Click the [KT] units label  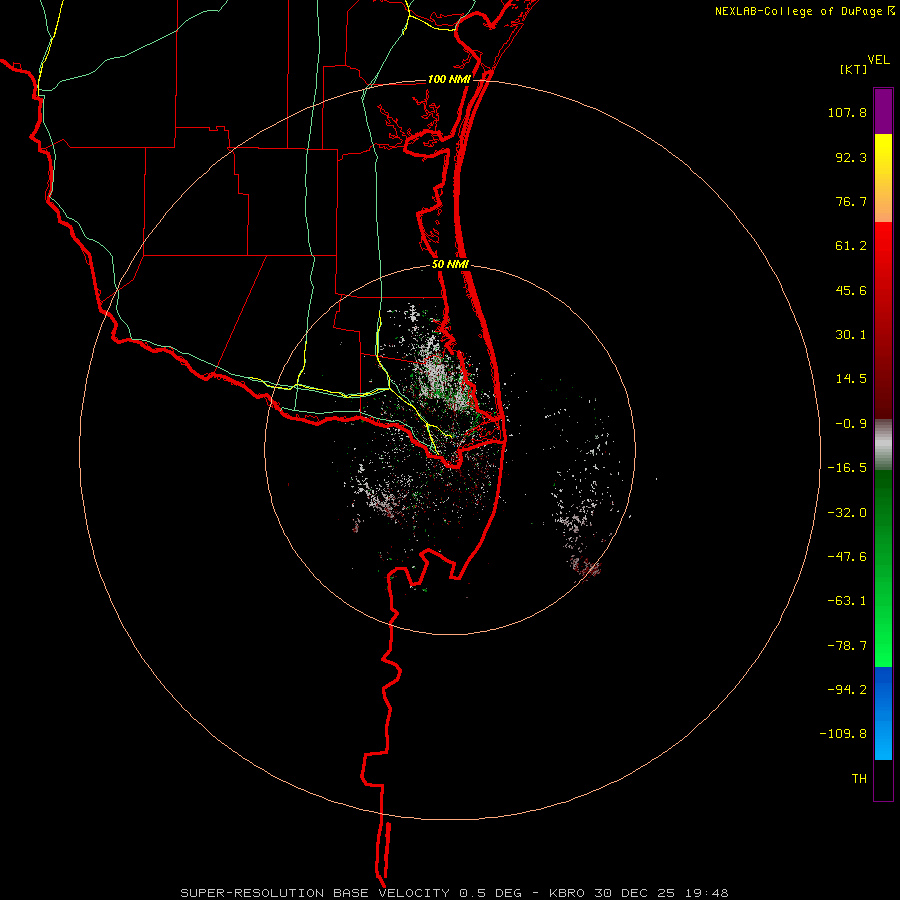854,69
